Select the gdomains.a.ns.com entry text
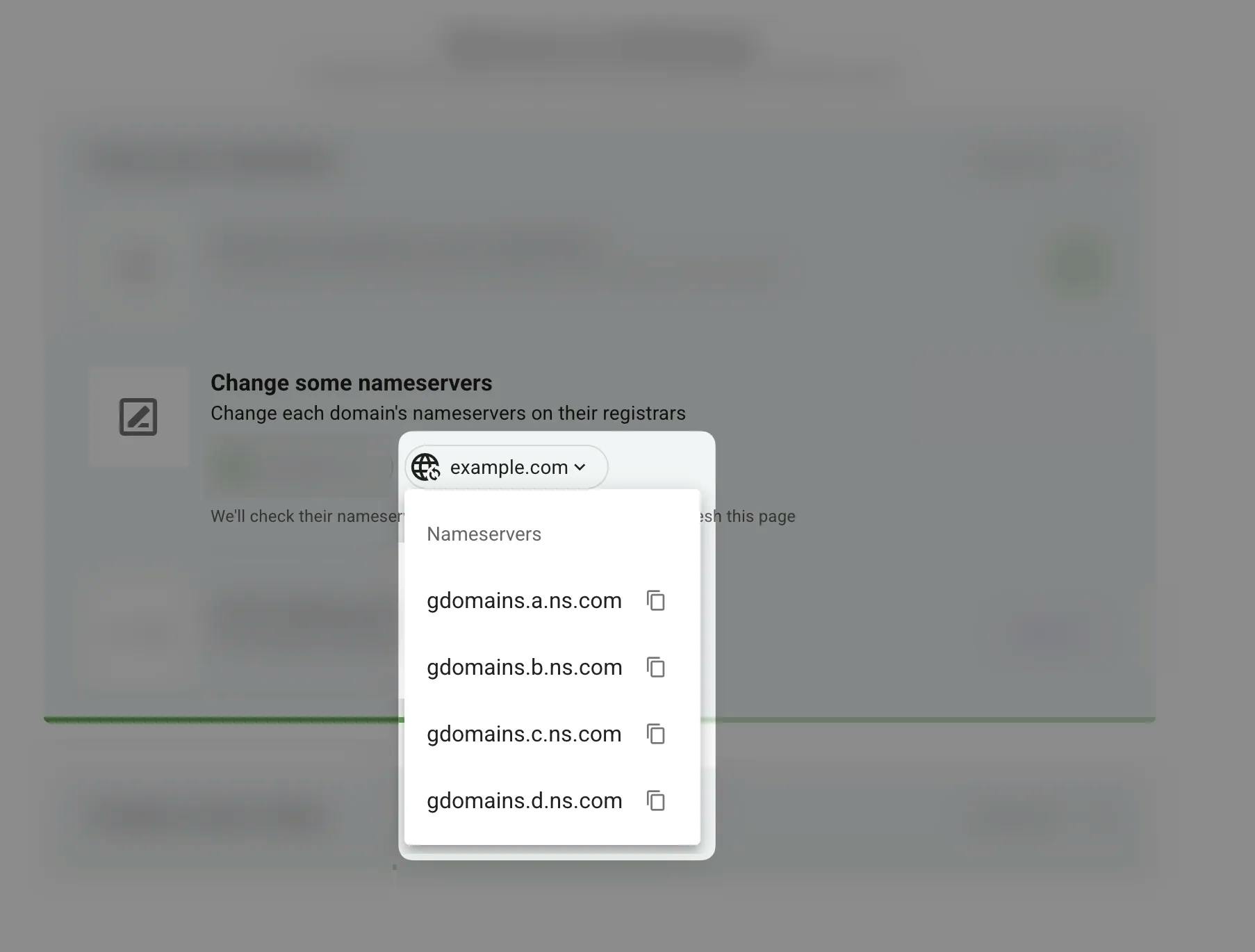Image resolution: width=1255 pixels, height=952 pixels. point(524,600)
